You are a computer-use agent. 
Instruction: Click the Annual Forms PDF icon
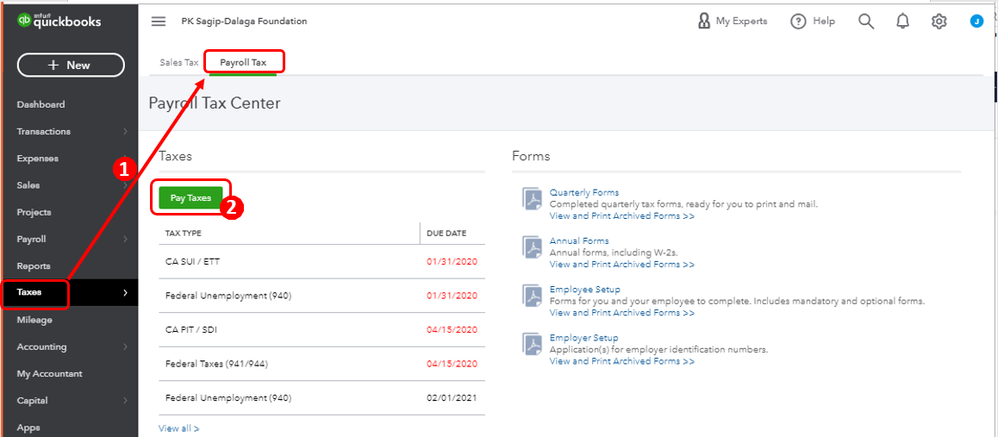(531, 247)
